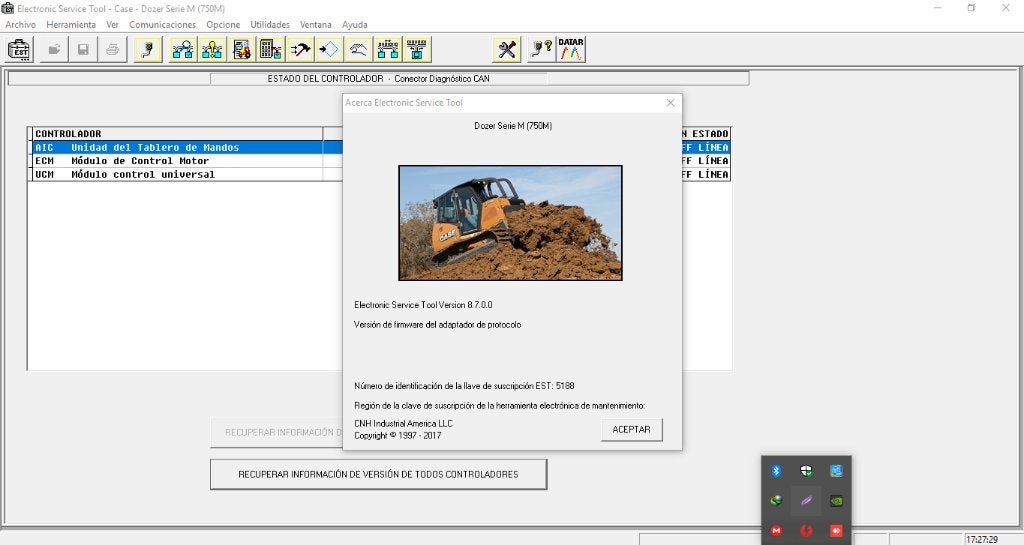This screenshot has height=545, width=1024.
Task: Click the EST subscription key ID 5188 text
Action: (464, 386)
